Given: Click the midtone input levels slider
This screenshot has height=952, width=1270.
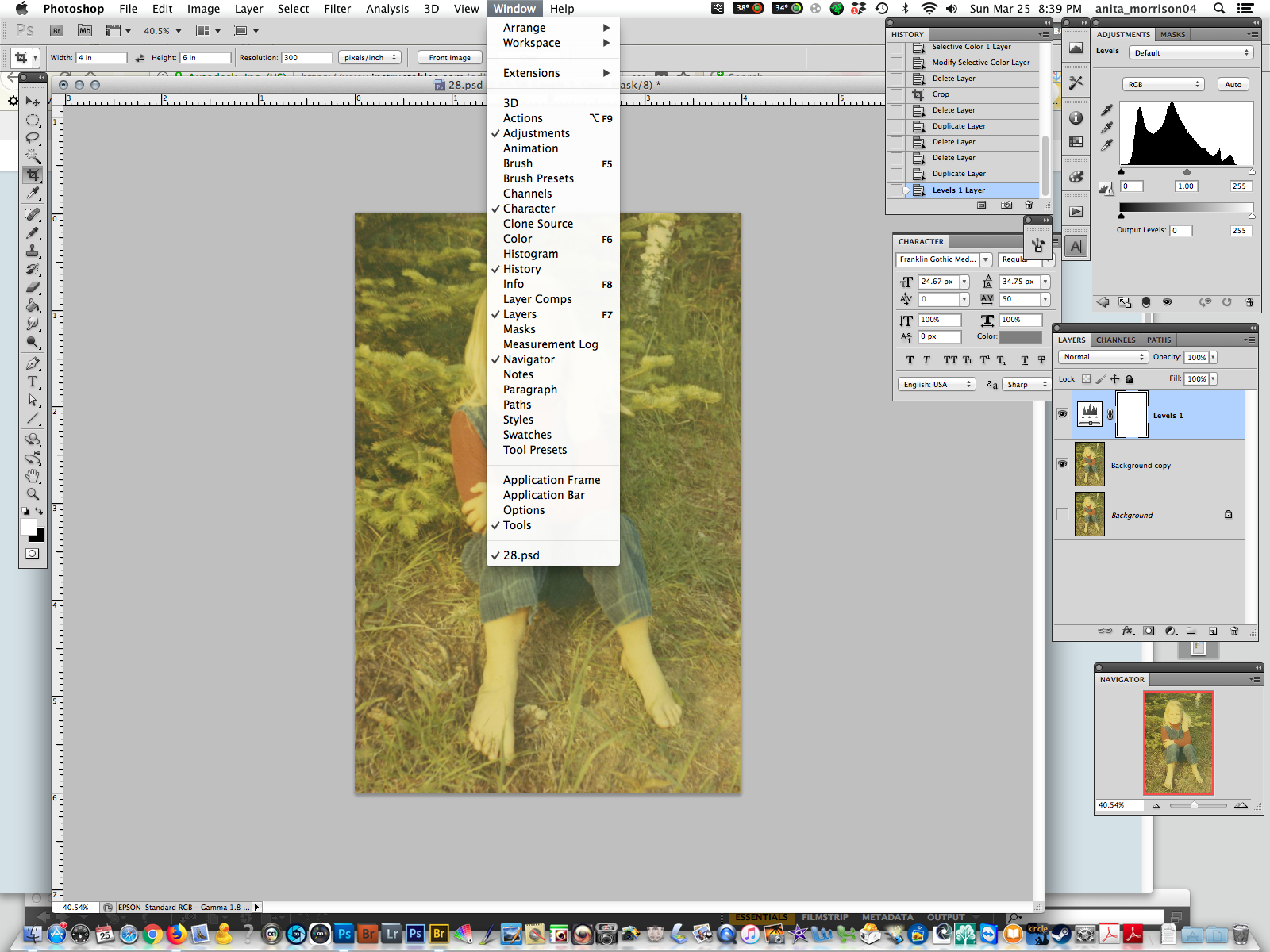Looking at the screenshot, I should click(x=1187, y=171).
